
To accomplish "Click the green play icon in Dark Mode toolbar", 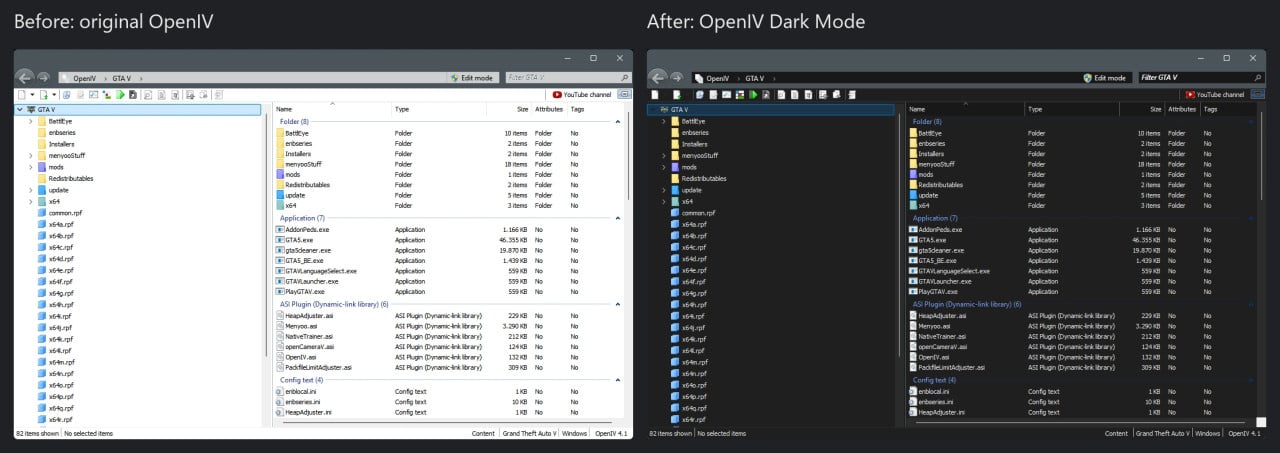I will [x=753, y=95].
